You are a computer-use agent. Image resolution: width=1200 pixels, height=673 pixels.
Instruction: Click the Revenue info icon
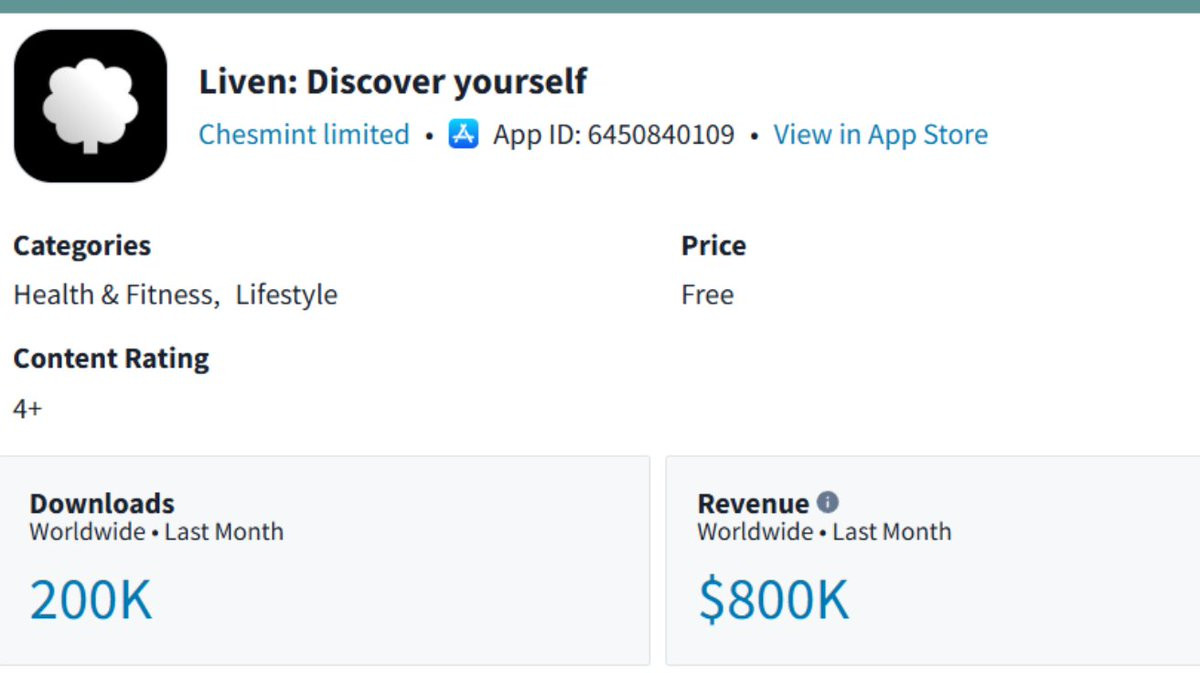click(x=827, y=502)
